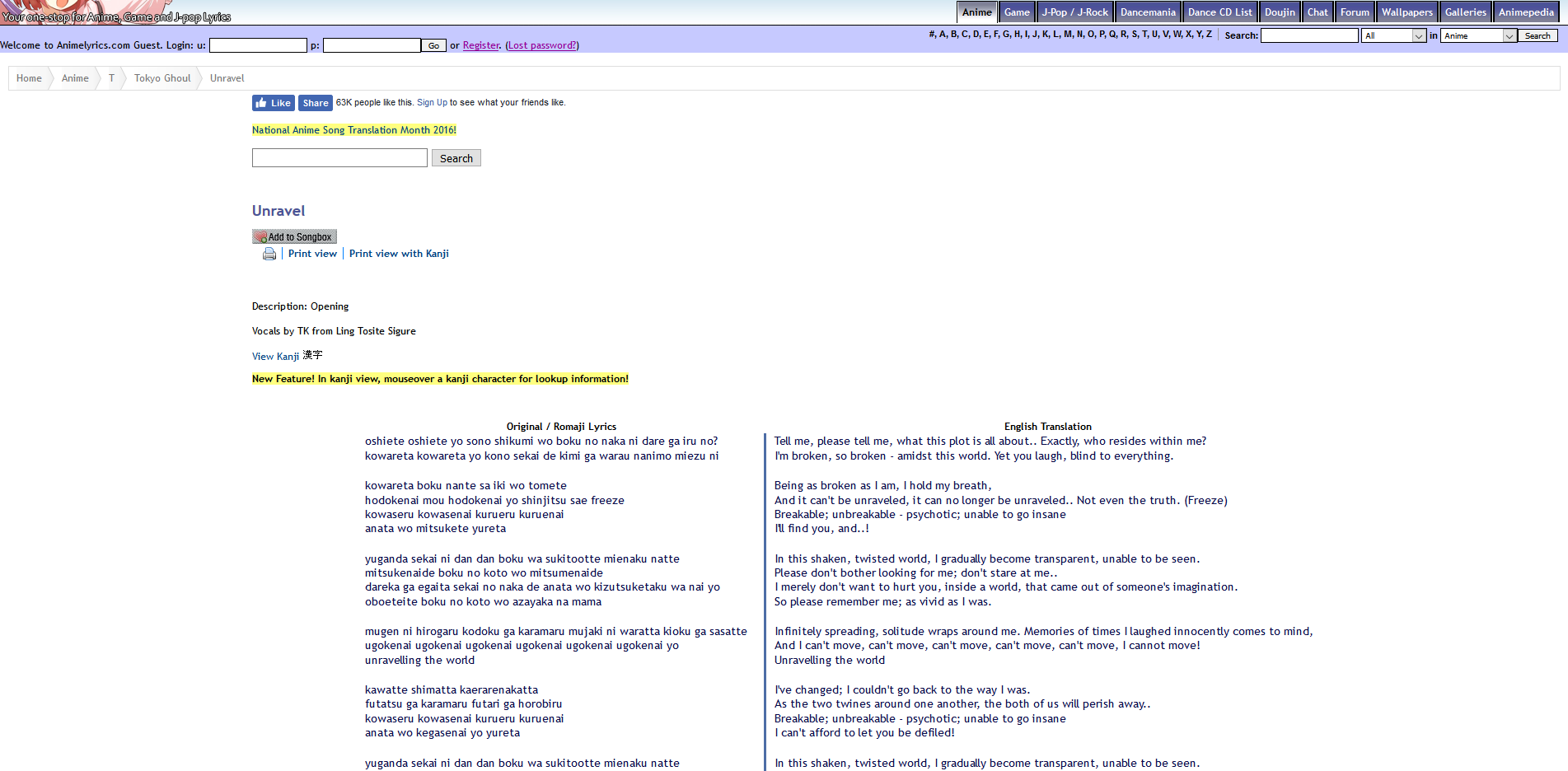Open the Print view link

click(x=312, y=254)
